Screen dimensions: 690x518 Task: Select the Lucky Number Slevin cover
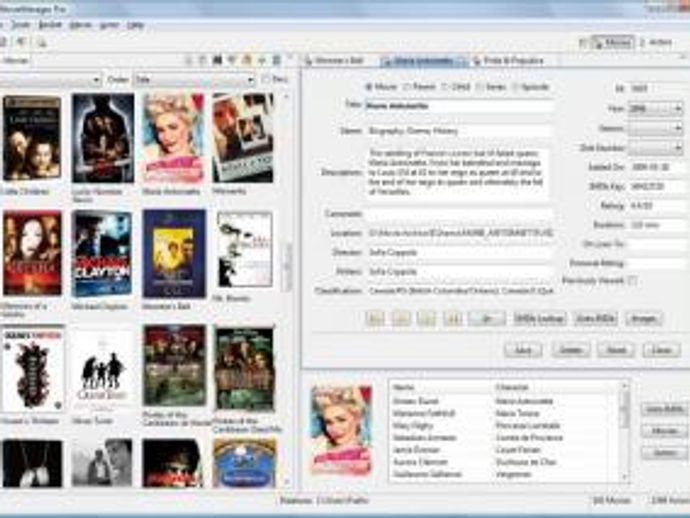(x=103, y=138)
